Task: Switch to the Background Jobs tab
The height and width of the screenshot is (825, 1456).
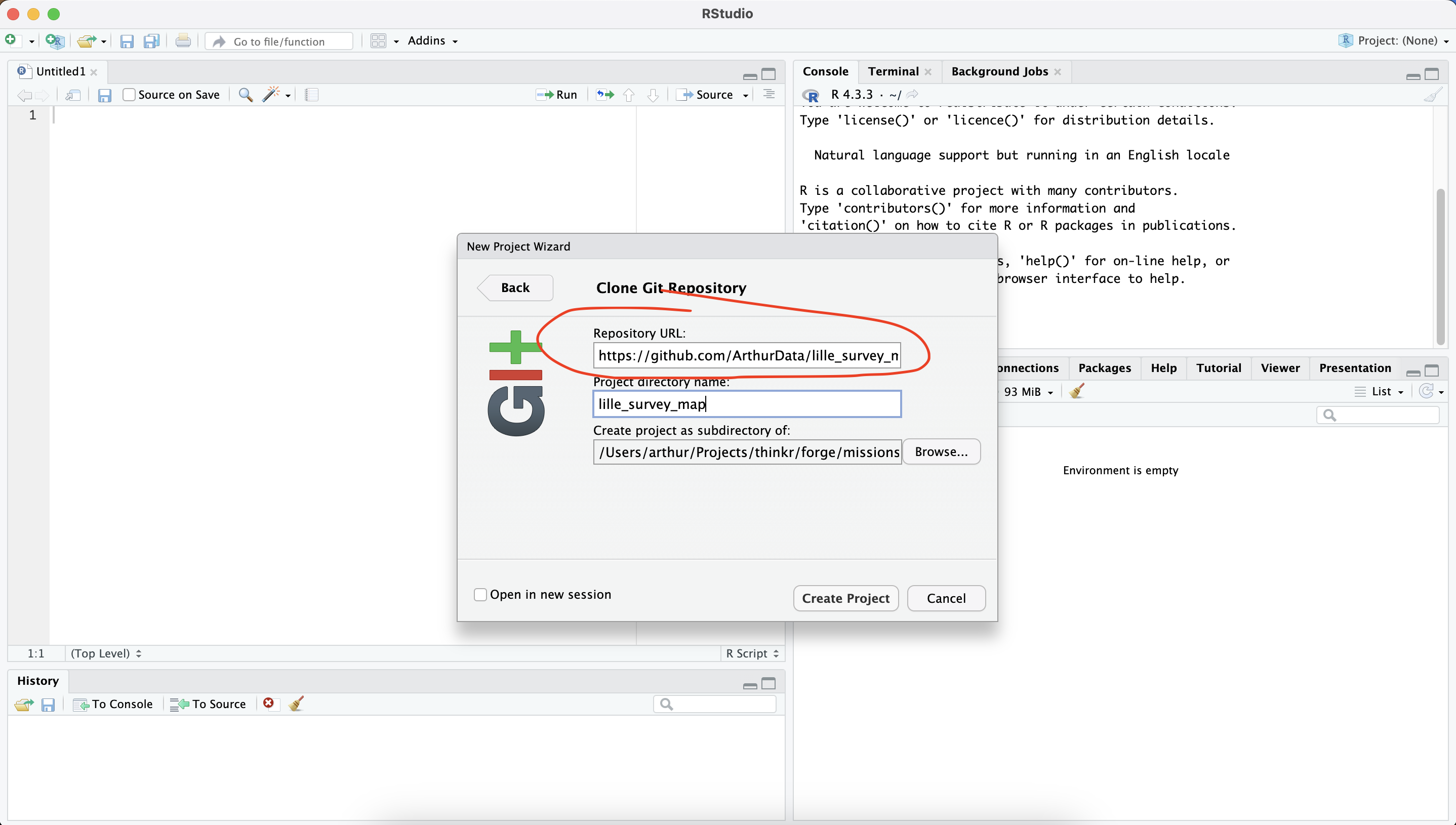Action: click(999, 71)
